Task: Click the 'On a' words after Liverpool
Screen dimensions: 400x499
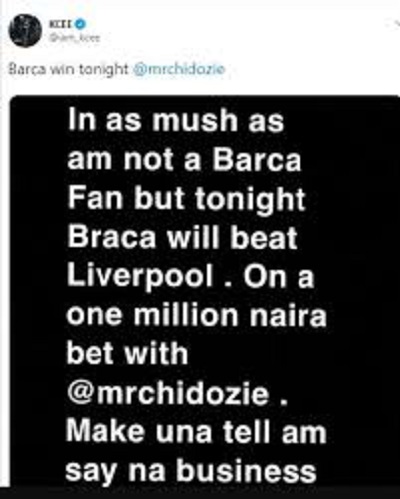Action: point(279,277)
